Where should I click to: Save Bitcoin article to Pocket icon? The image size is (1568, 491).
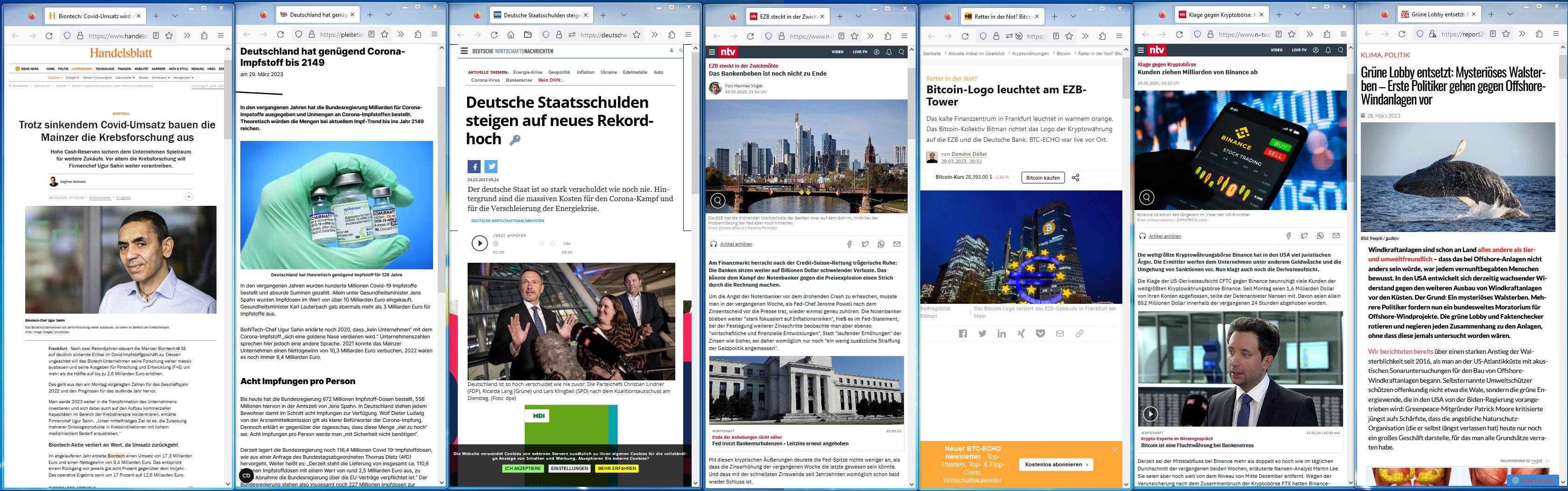[1040, 333]
